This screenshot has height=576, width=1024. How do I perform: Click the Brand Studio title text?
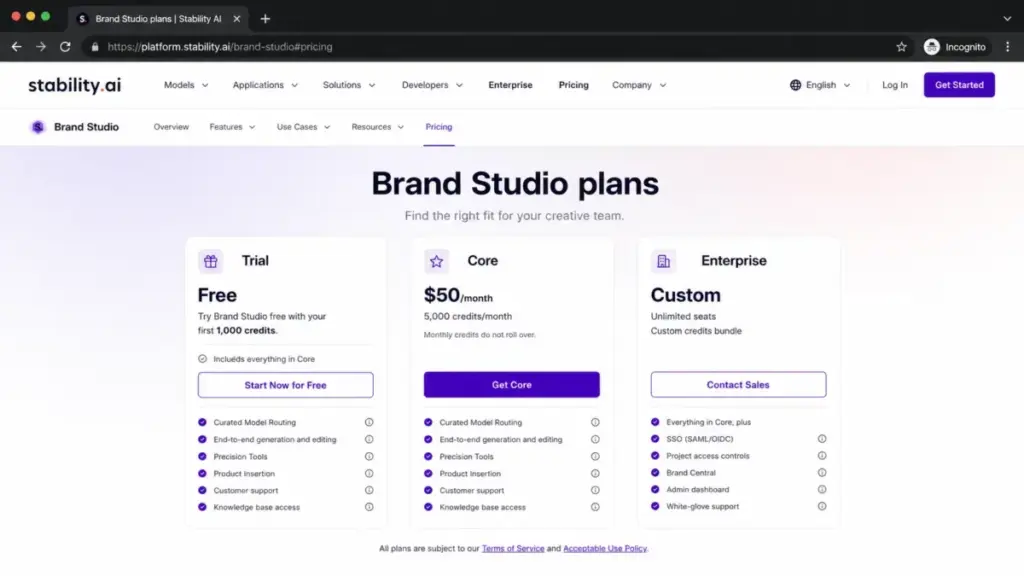coord(86,127)
